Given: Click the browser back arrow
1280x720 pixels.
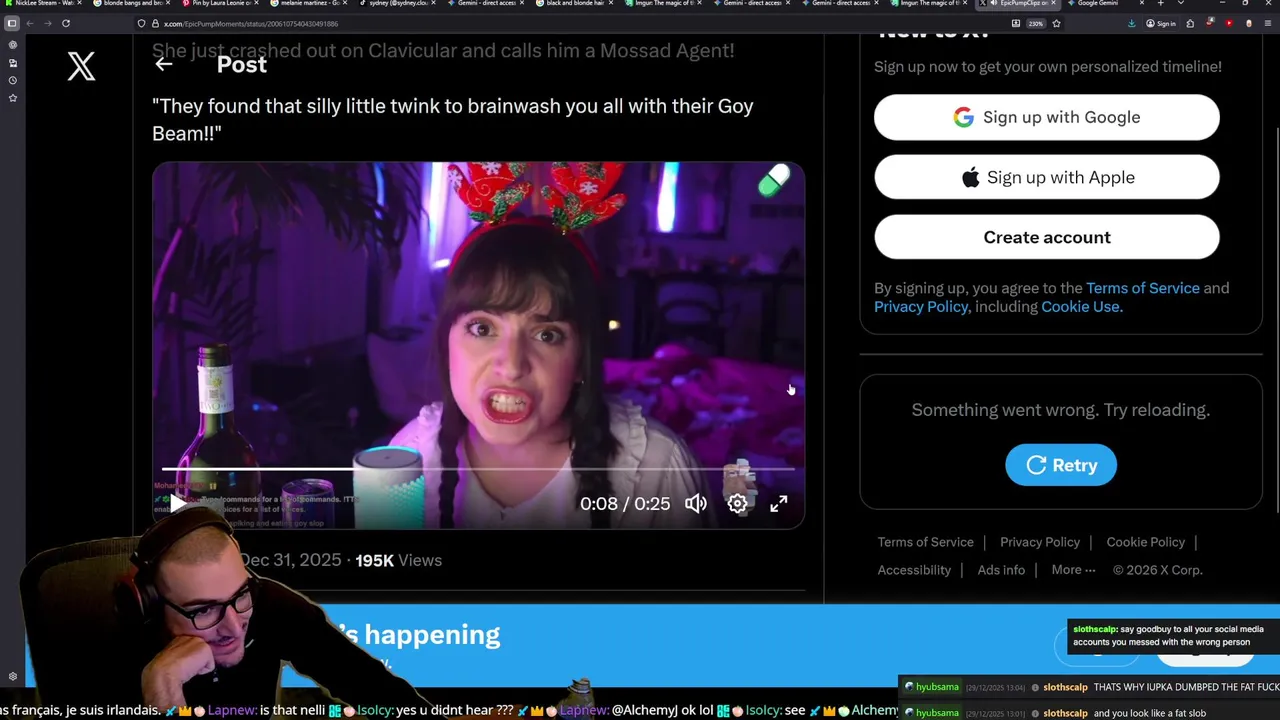Looking at the screenshot, I should 30,23.
